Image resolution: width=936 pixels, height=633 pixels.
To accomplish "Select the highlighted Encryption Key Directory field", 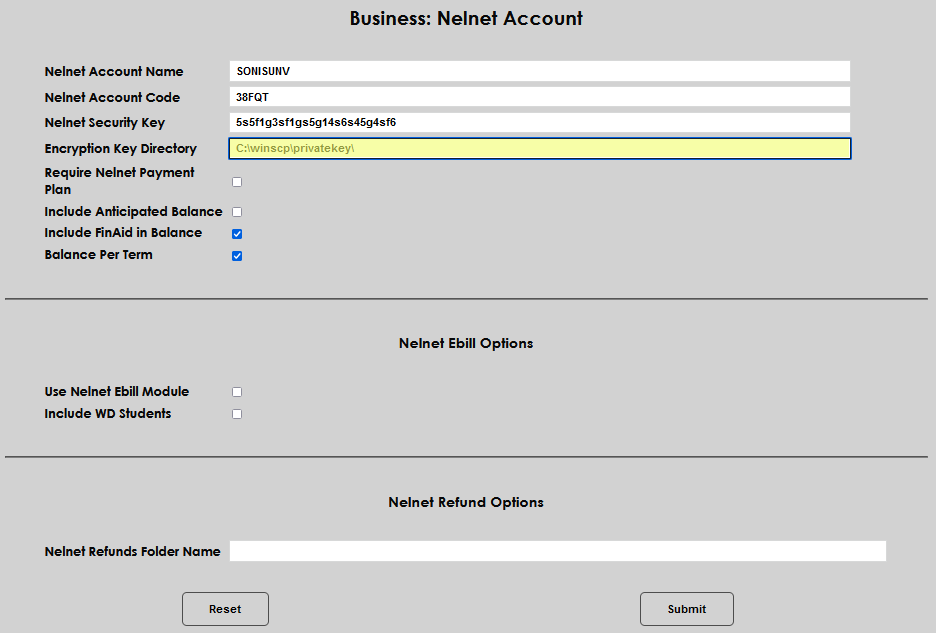I will pos(538,148).
